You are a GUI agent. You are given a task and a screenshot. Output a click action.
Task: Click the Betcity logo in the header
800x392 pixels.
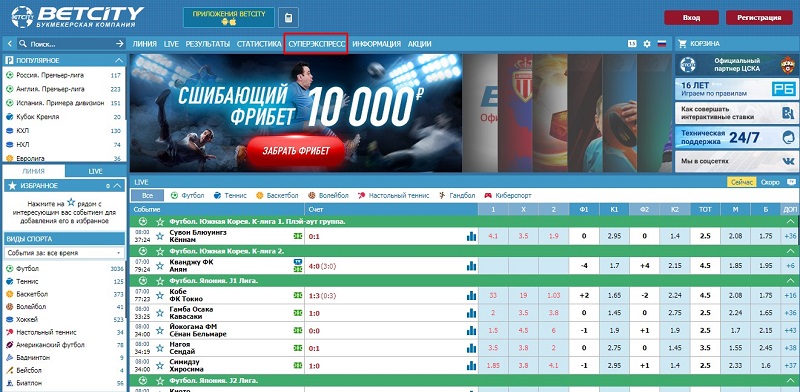coord(78,17)
